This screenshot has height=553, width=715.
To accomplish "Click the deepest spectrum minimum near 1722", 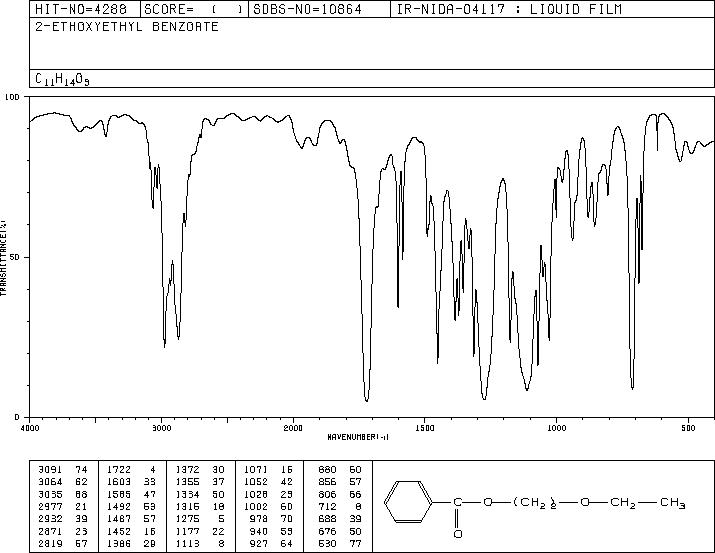I will coord(367,401).
